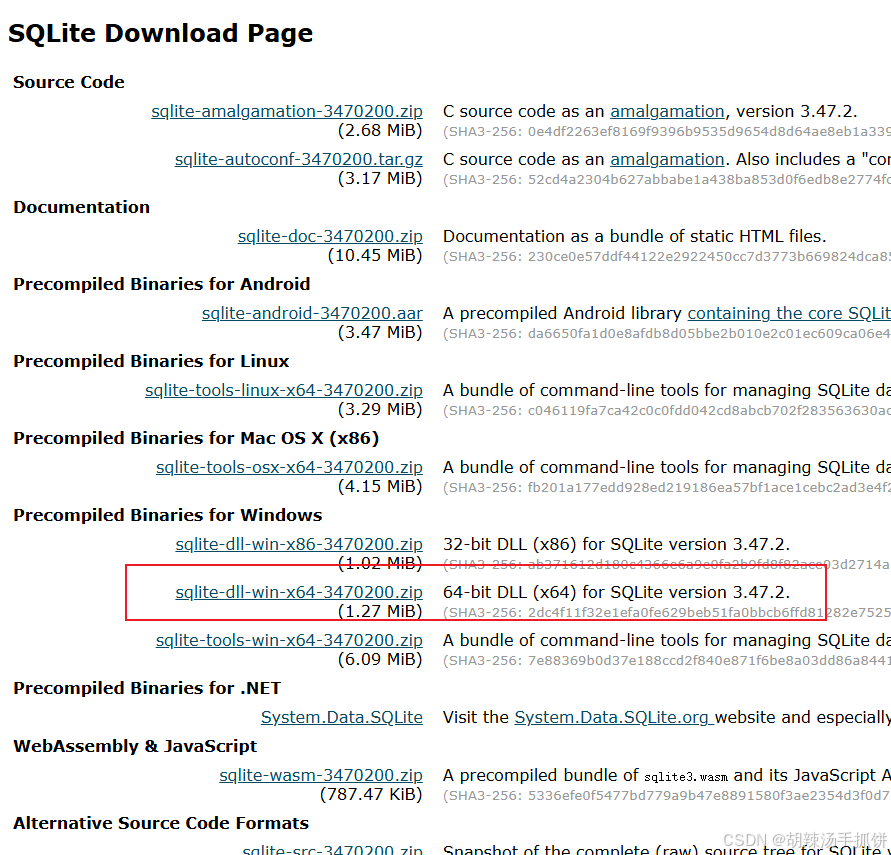This screenshot has height=855, width=891.
Task: Click the 'Documentation' section heading
Action: [x=82, y=207]
